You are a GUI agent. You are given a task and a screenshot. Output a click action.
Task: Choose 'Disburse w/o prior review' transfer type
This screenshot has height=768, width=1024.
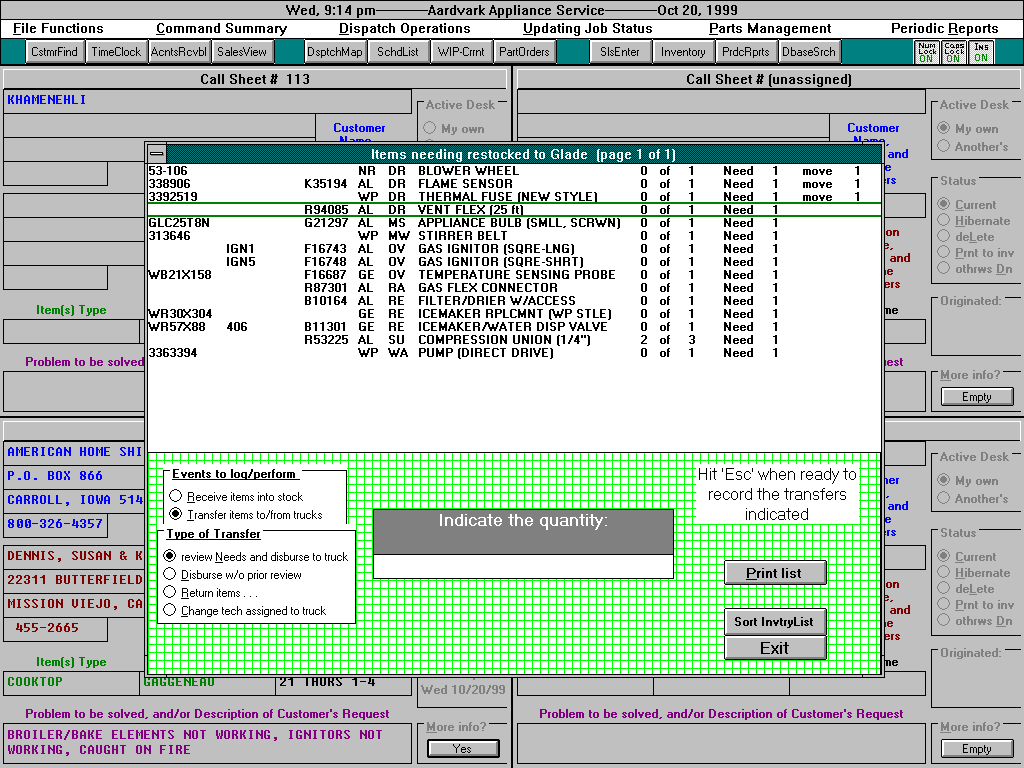(170, 575)
